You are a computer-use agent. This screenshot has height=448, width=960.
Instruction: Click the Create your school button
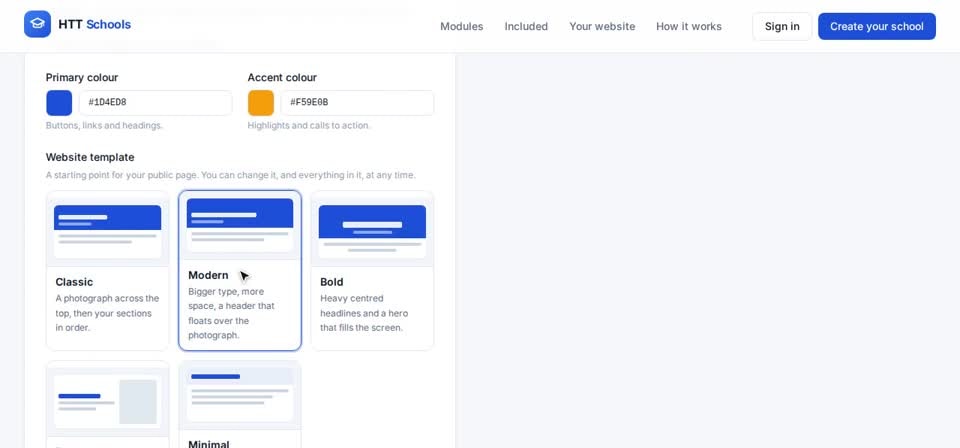pos(877,26)
